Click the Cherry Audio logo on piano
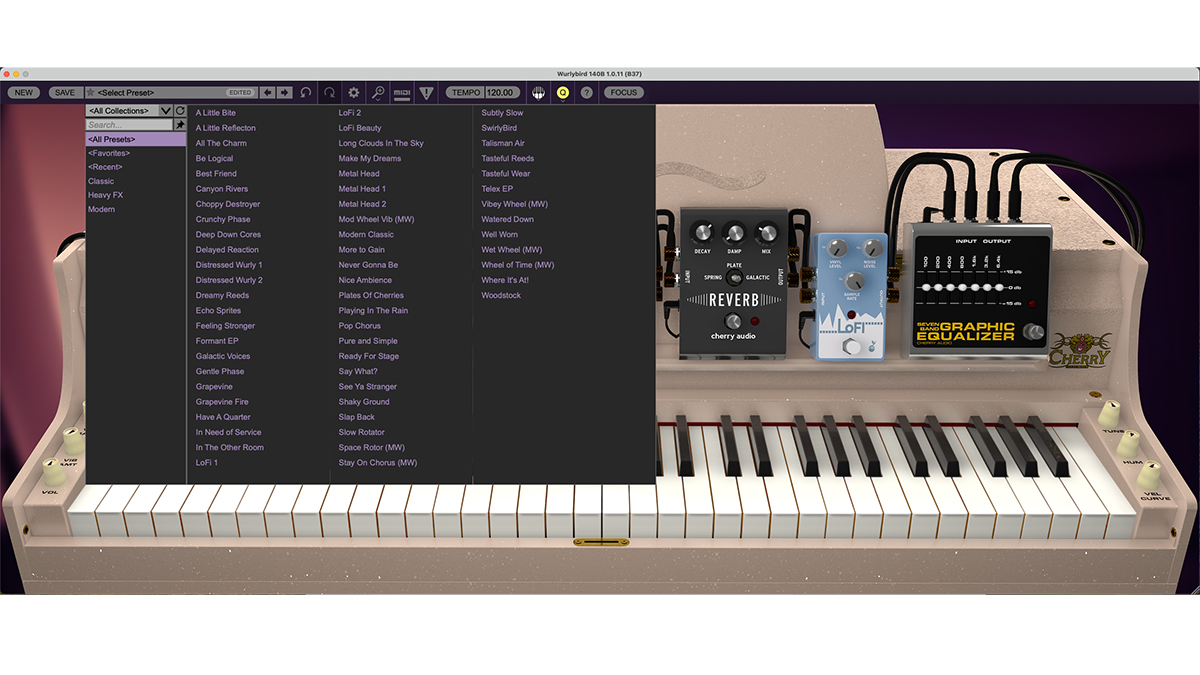The image size is (1200, 675). [x=1081, y=349]
